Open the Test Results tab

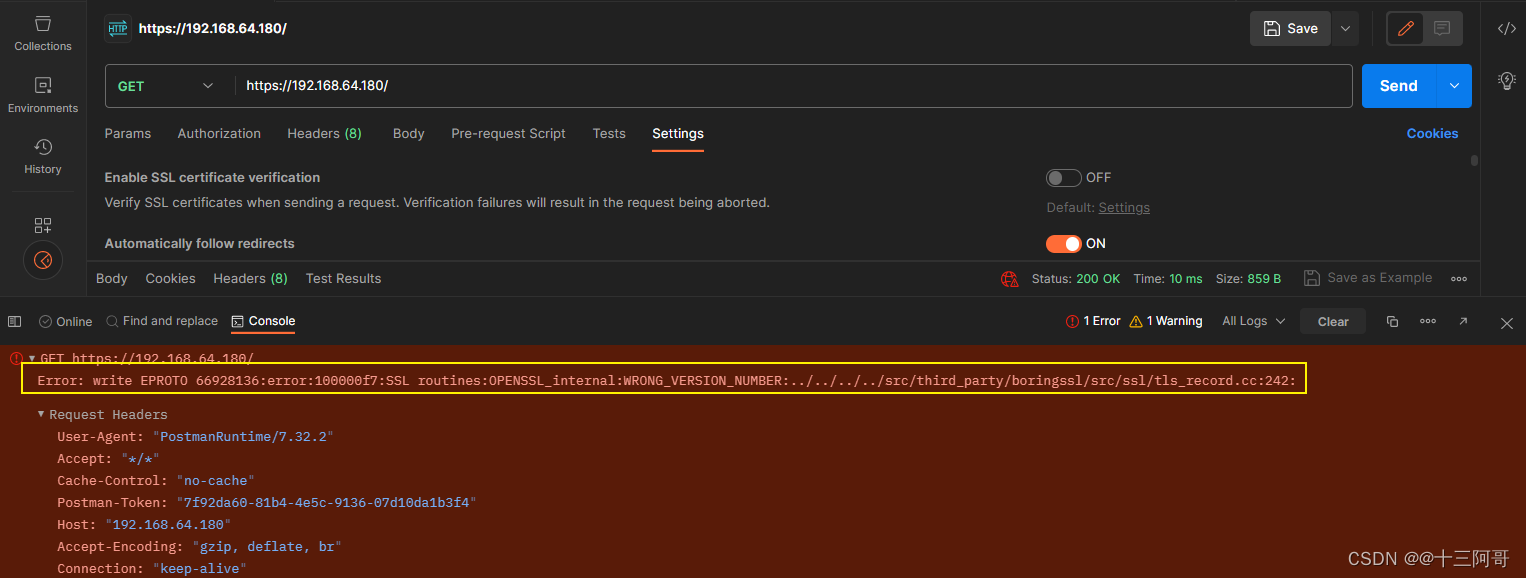(x=343, y=279)
